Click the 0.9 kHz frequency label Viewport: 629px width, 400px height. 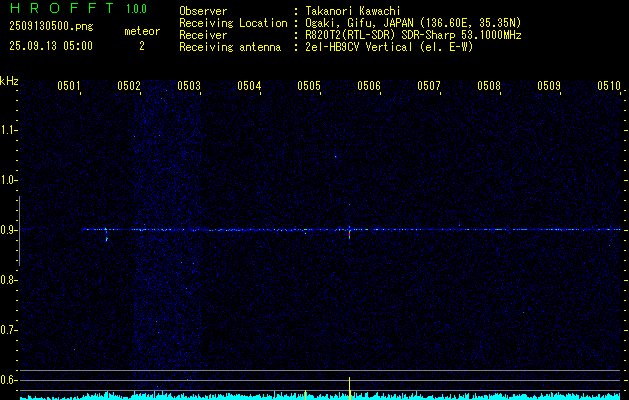pyautogui.click(x=8, y=230)
